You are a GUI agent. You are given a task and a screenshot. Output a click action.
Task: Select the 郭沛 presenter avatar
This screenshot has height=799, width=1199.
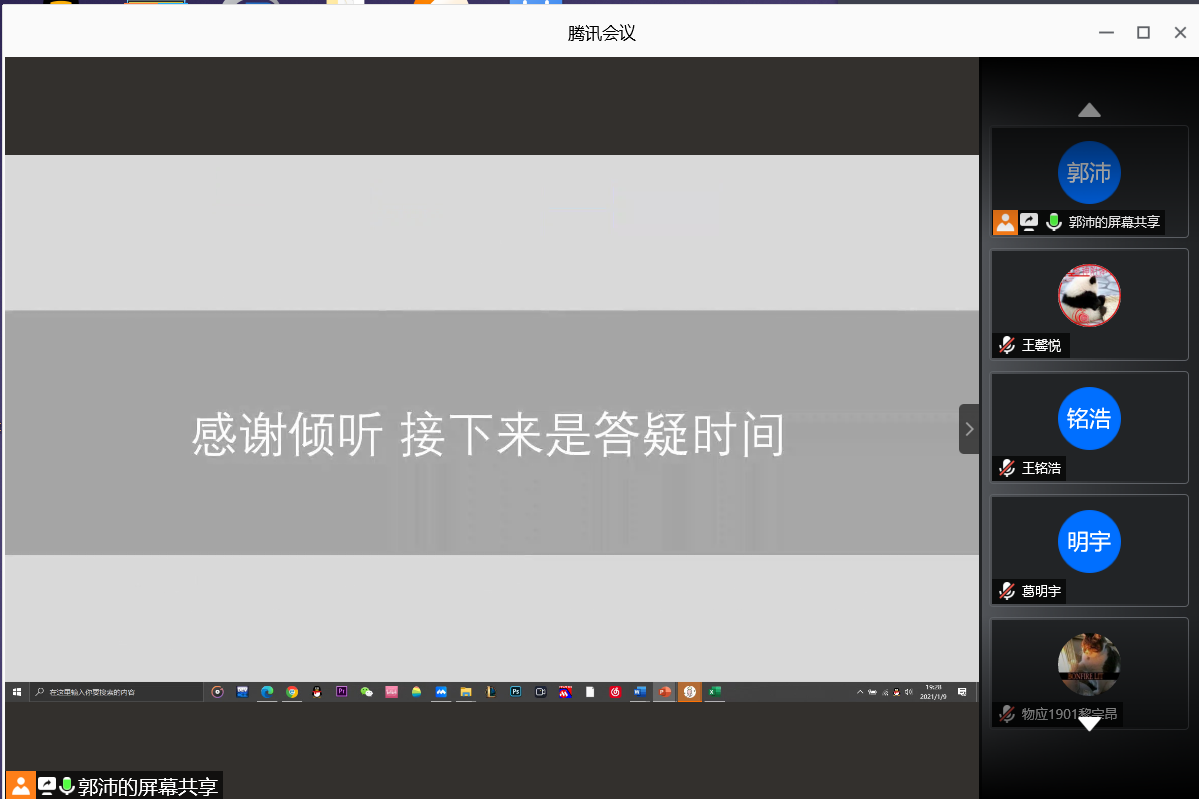1089,173
